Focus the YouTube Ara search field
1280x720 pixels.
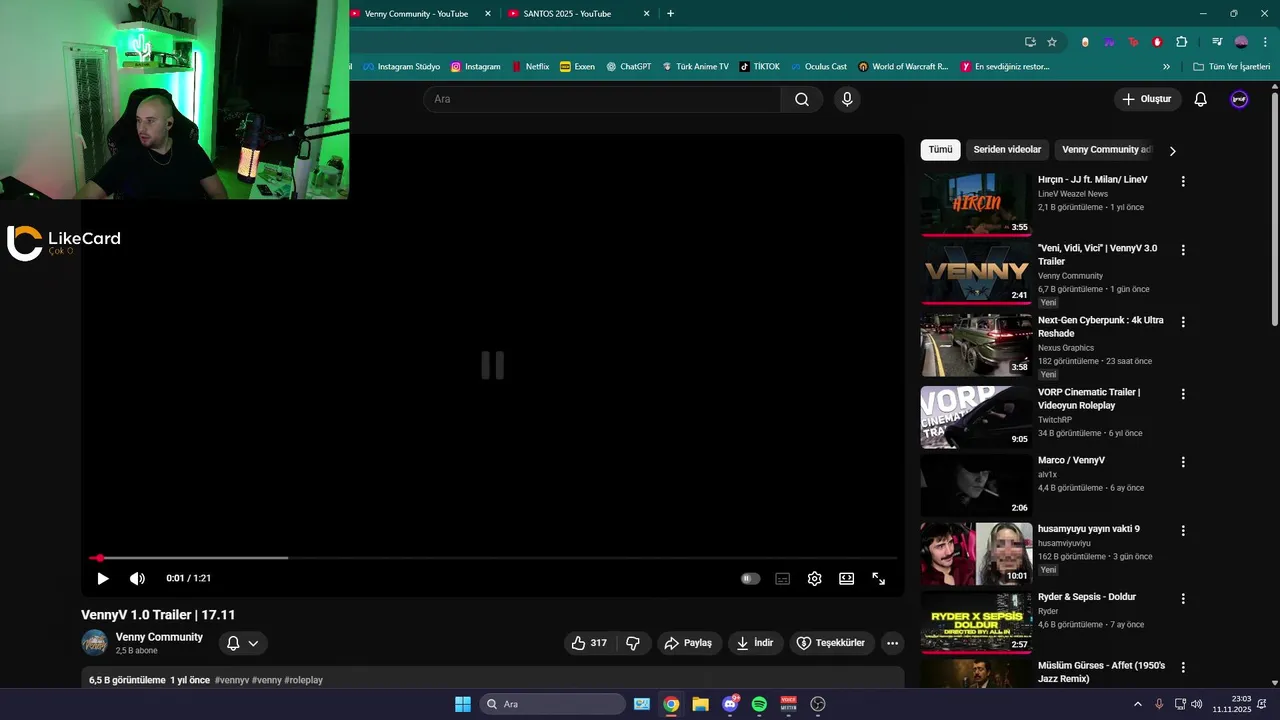coord(602,99)
